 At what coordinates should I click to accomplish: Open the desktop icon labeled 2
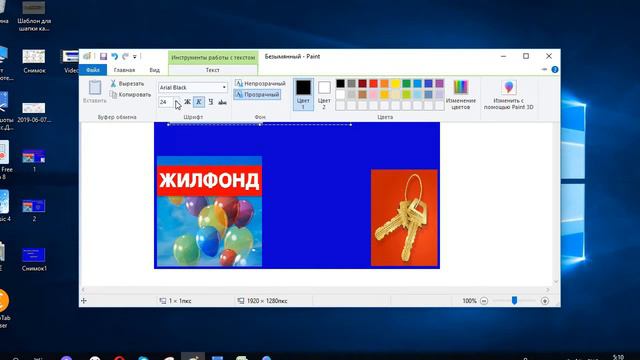tap(34, 210)
